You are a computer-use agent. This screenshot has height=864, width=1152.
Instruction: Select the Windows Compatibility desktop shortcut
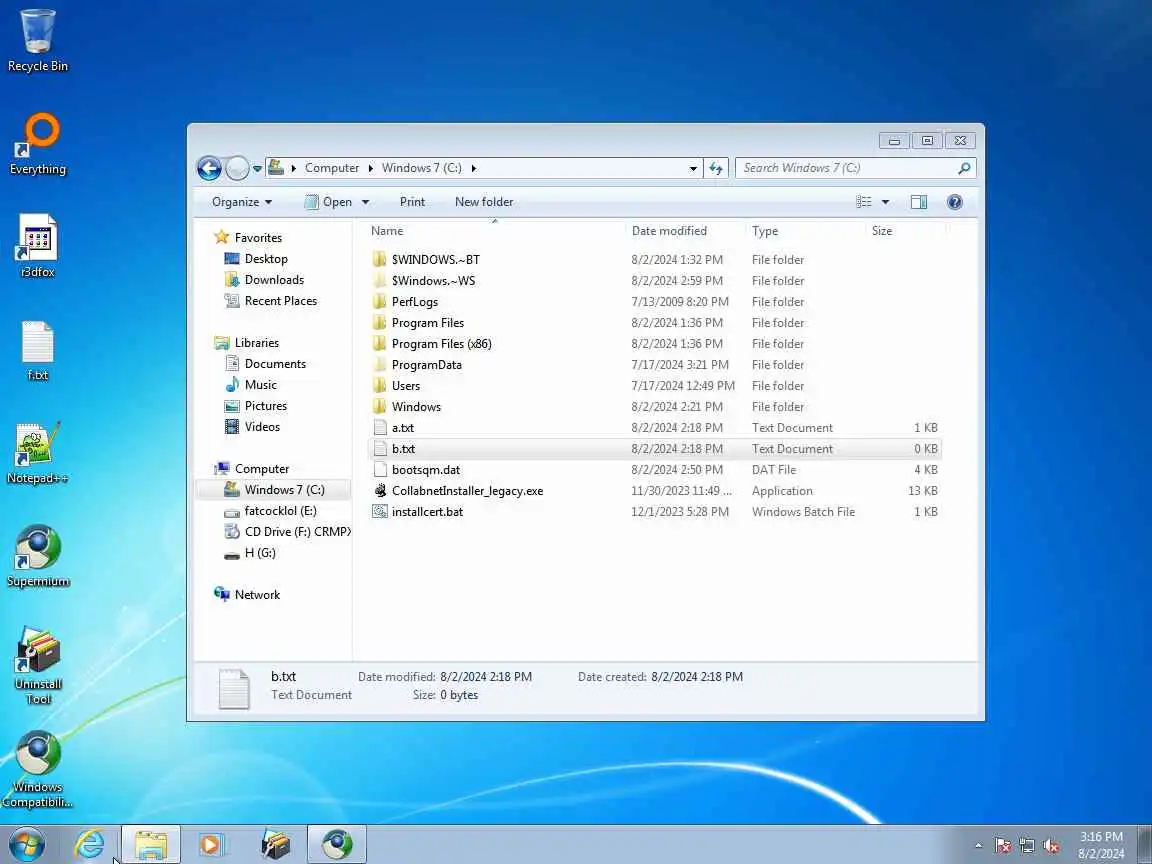(37, 769)
